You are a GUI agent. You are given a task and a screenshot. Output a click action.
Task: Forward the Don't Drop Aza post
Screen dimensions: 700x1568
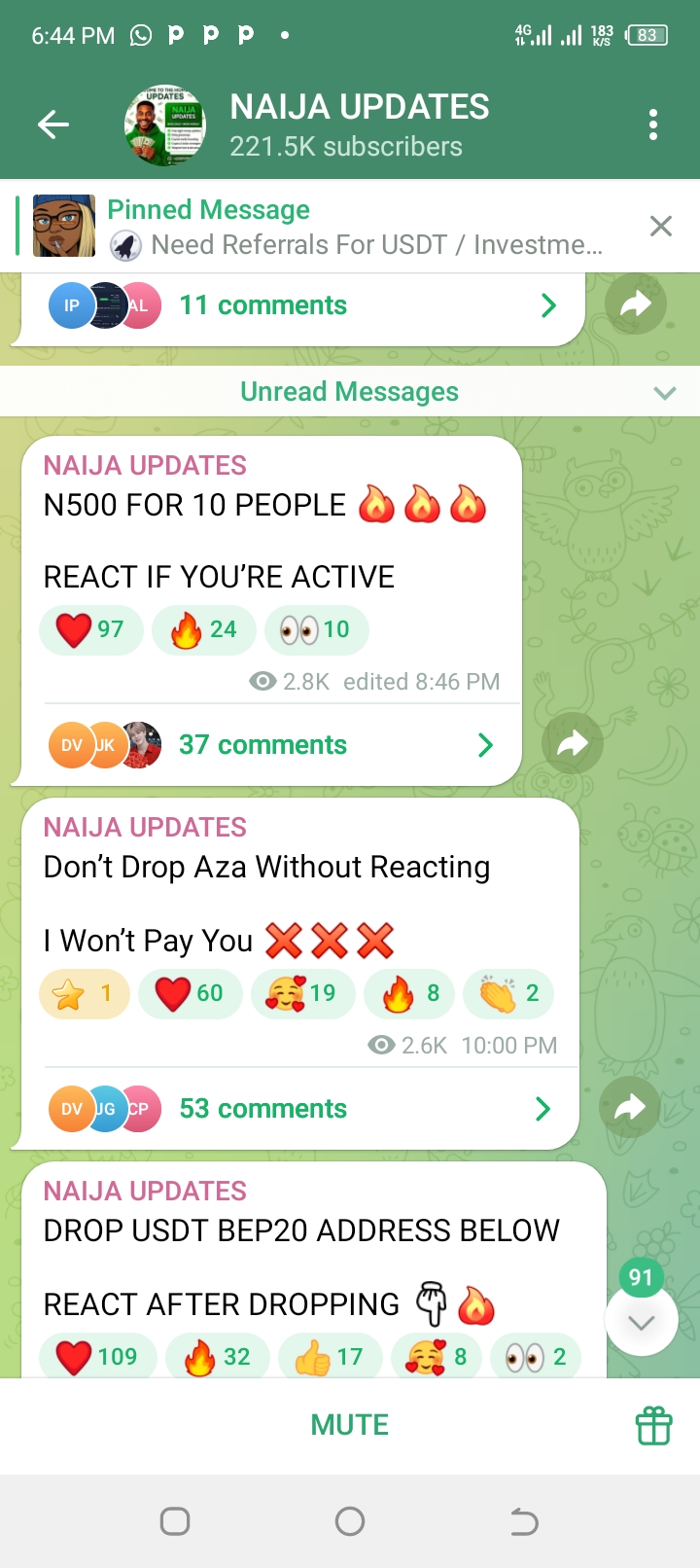coord(630,1107)
